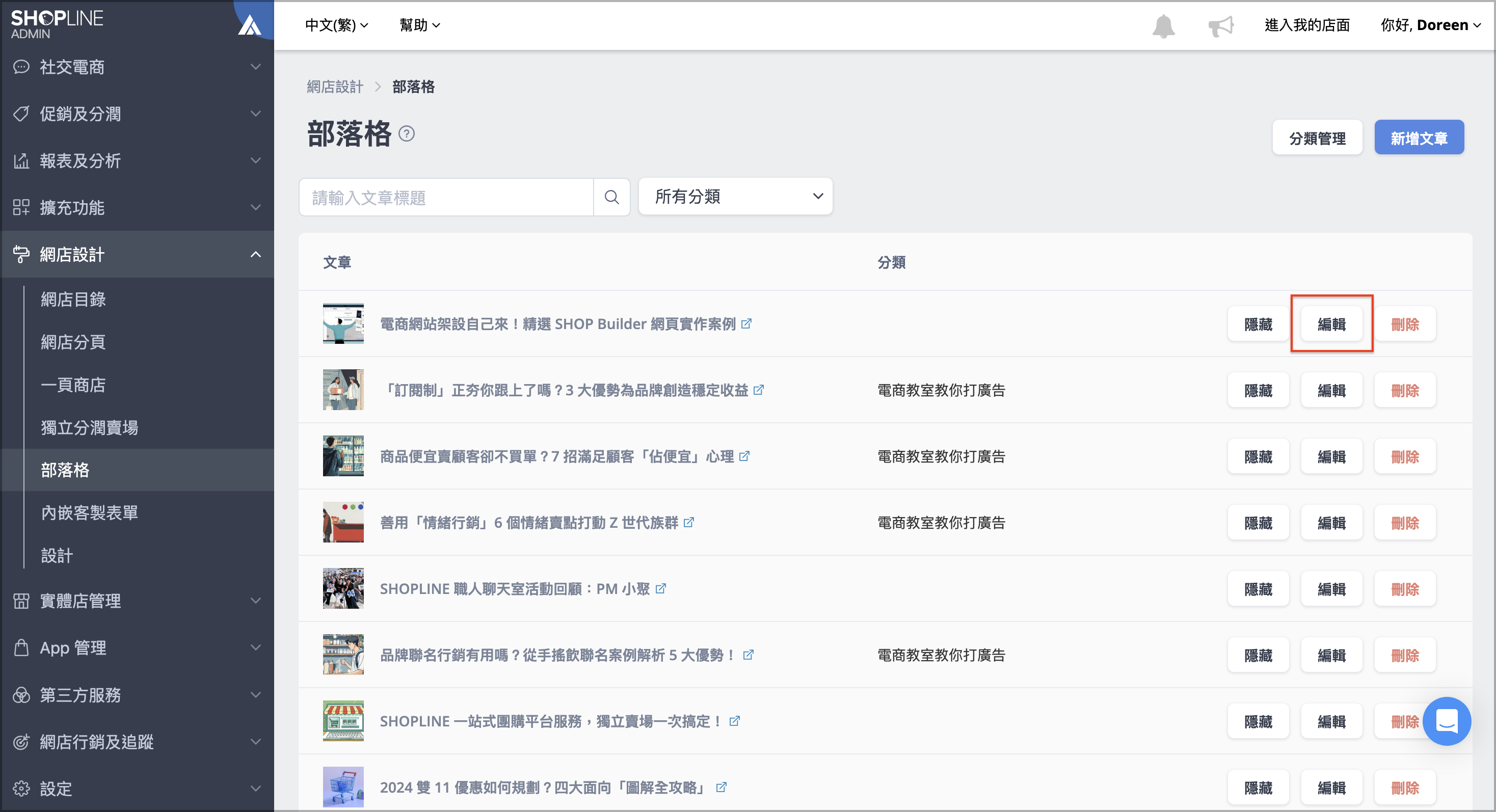Viewport: 1496px width, 812px height.
Task: Open the 你好, Doreen account menu
Action: 1430,25
